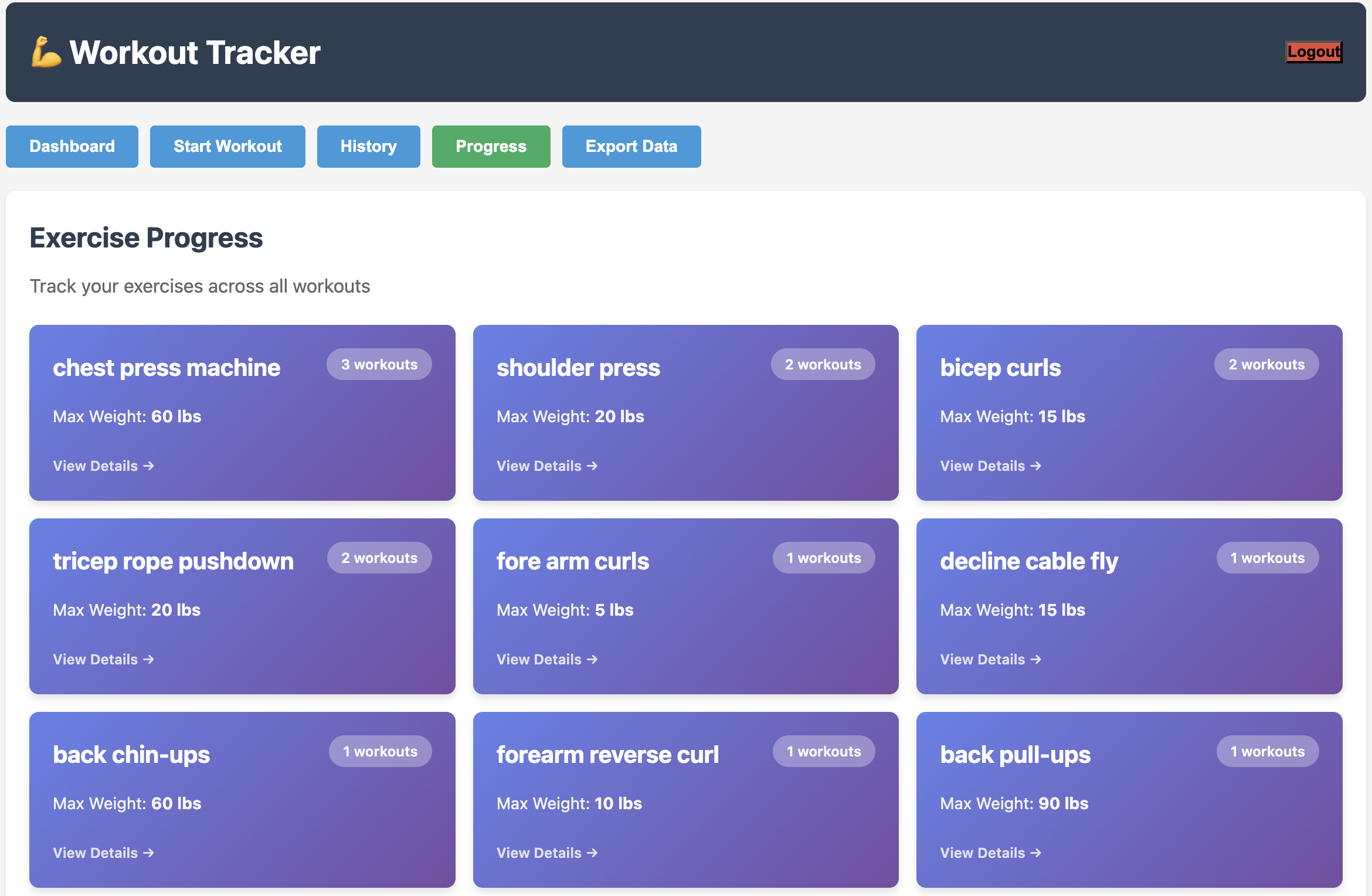This screenshot has width=1372, height=896.
Task: Switch to the Dashboard tab
Action: click(72, 146)
